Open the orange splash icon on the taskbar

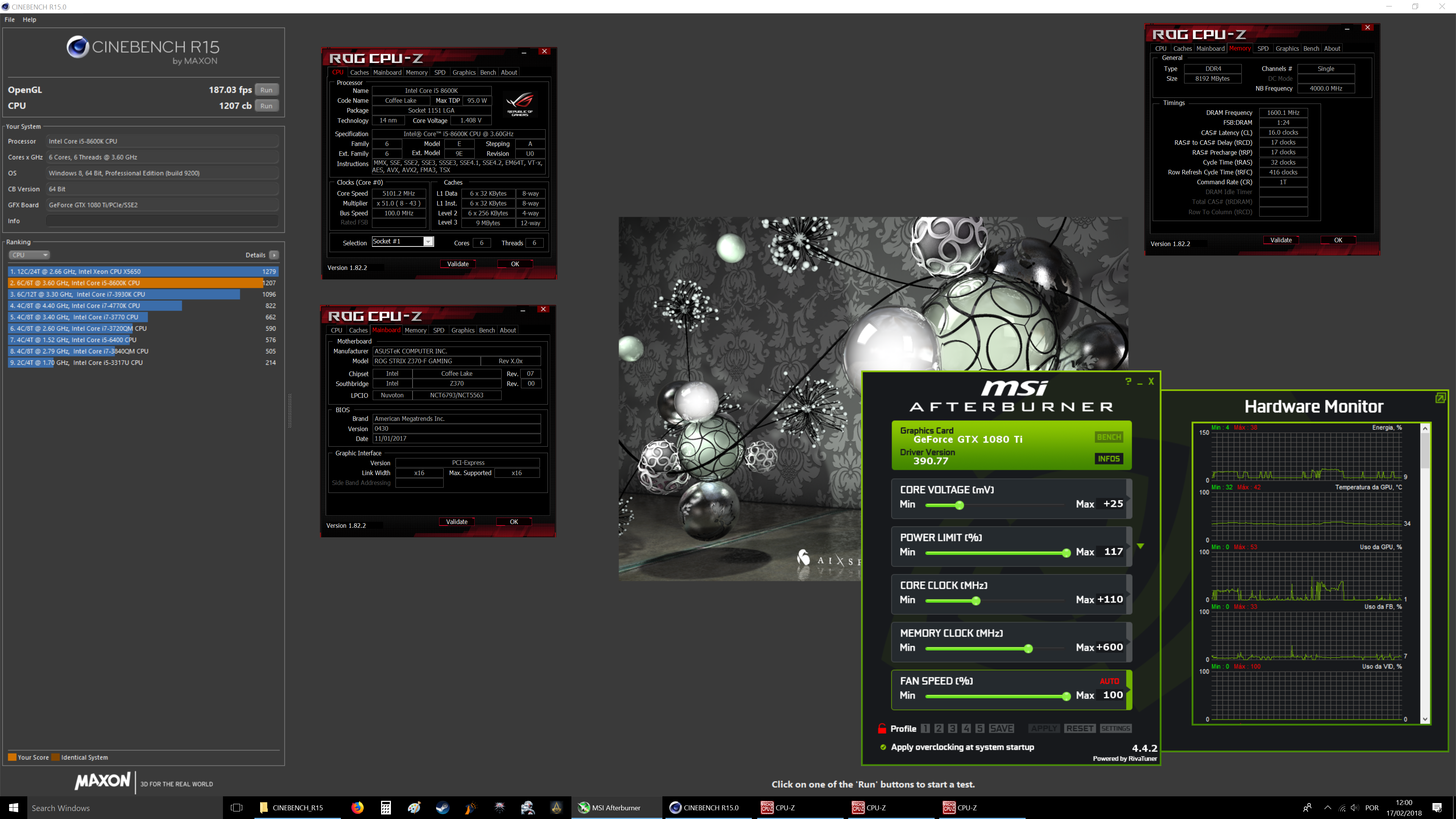pos(471,808)
